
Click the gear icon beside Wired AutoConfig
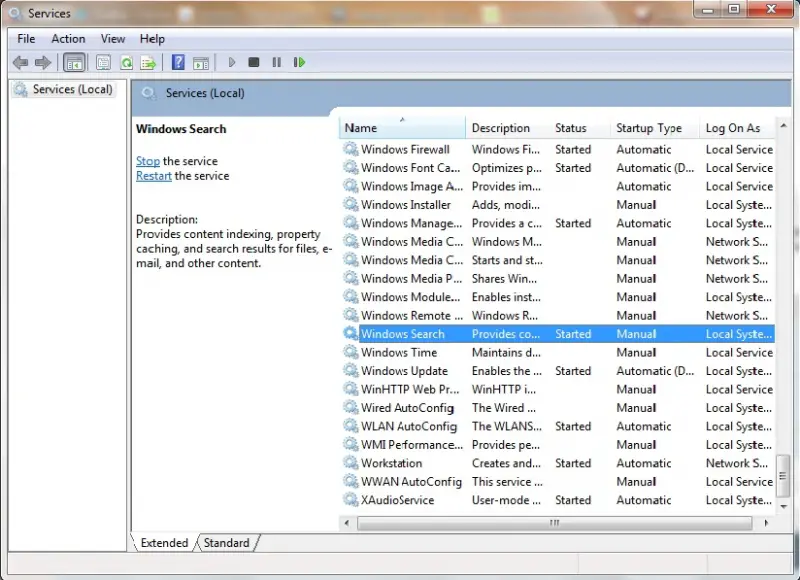[351, 407]
